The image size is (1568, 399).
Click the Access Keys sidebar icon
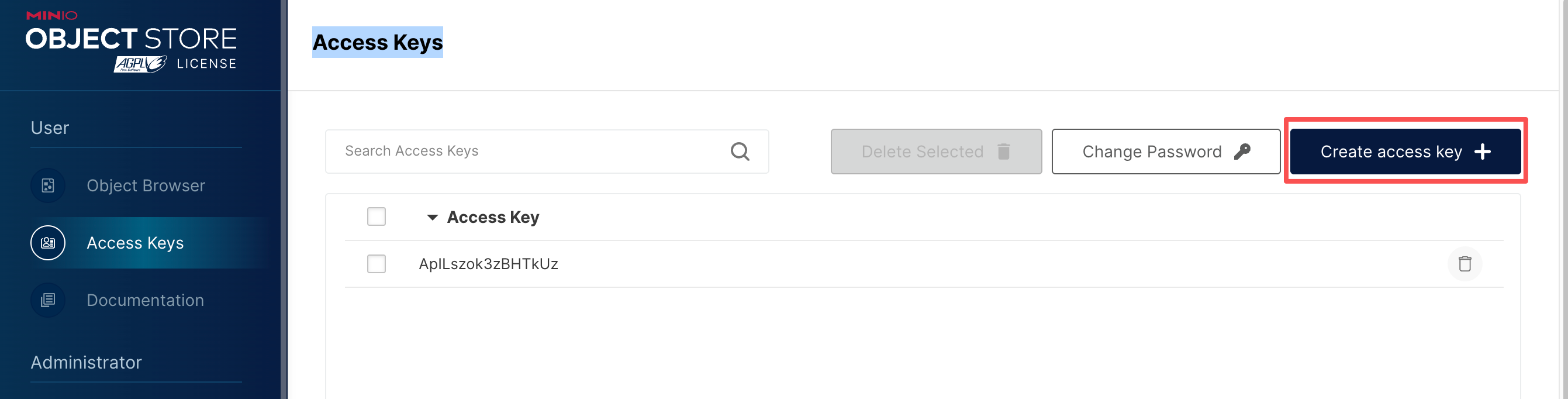click(48, 242)
